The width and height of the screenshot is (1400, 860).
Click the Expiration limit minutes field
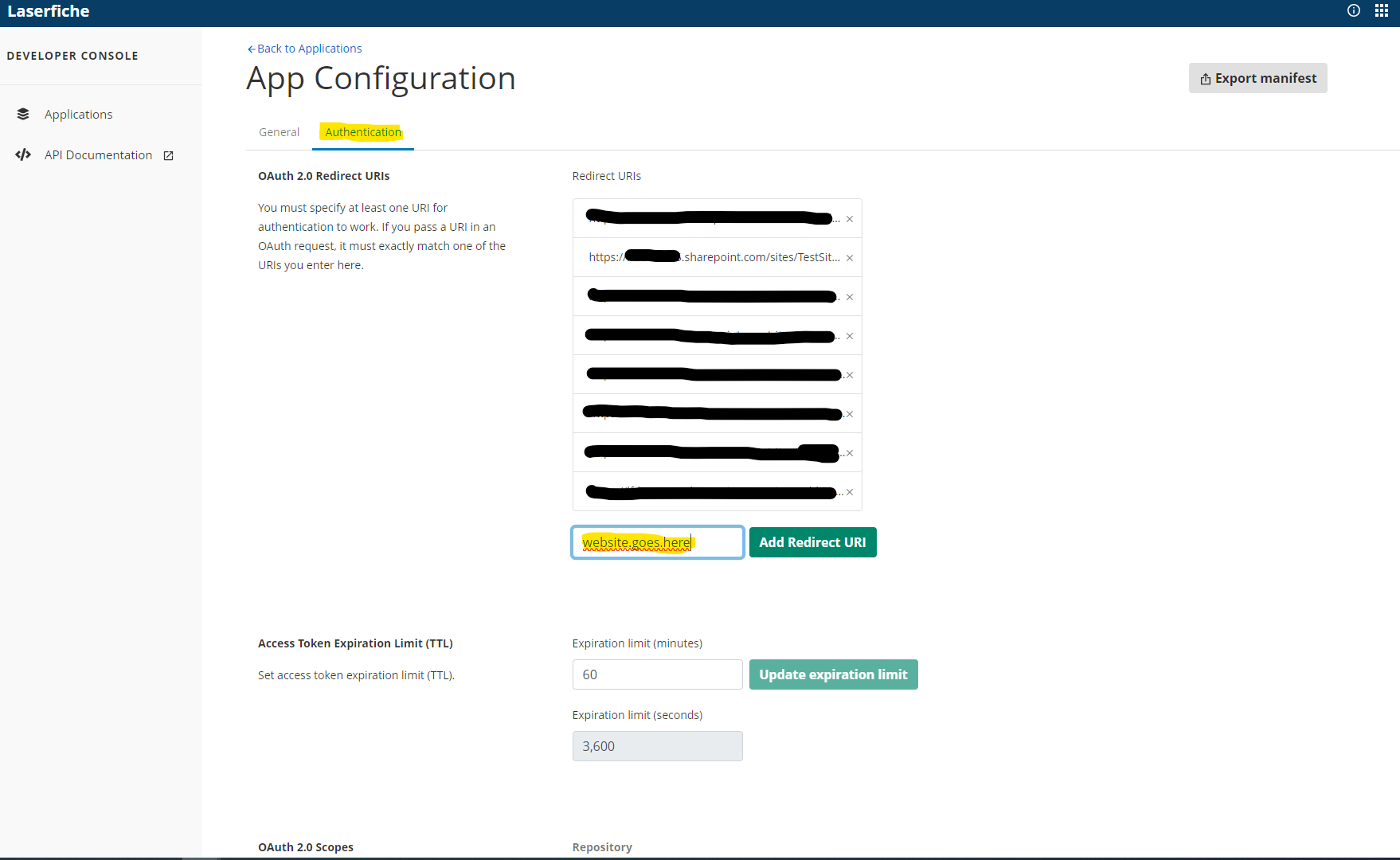tap(657, 674)
